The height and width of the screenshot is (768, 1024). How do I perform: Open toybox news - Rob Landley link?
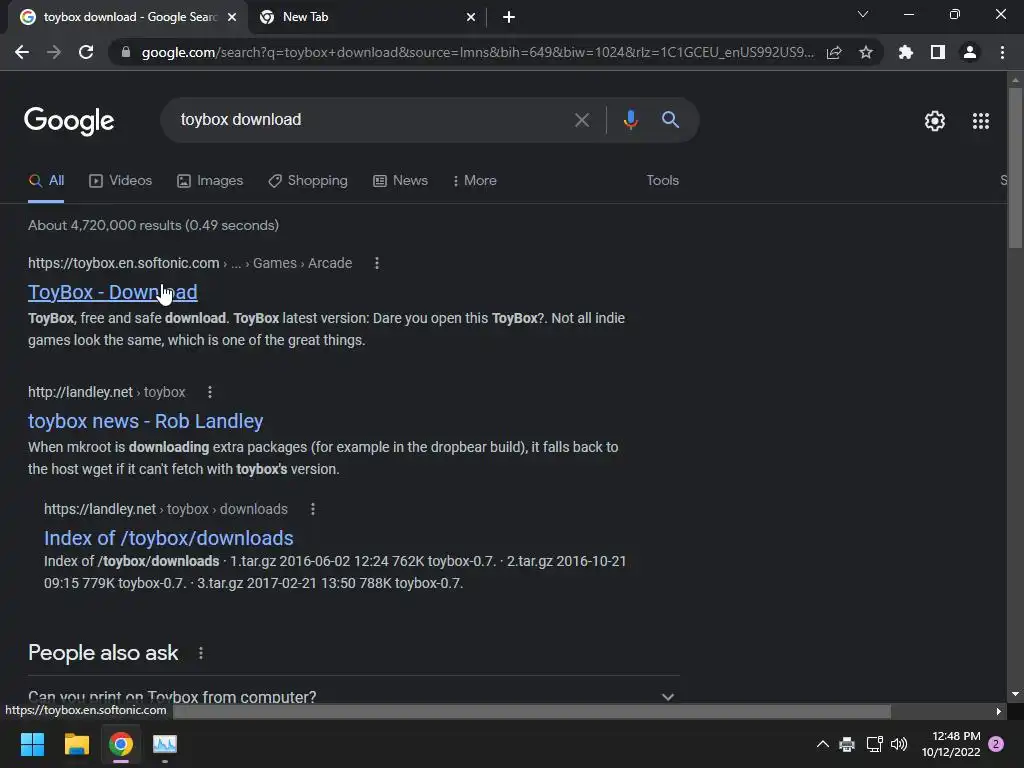click(x=146, y=421)
